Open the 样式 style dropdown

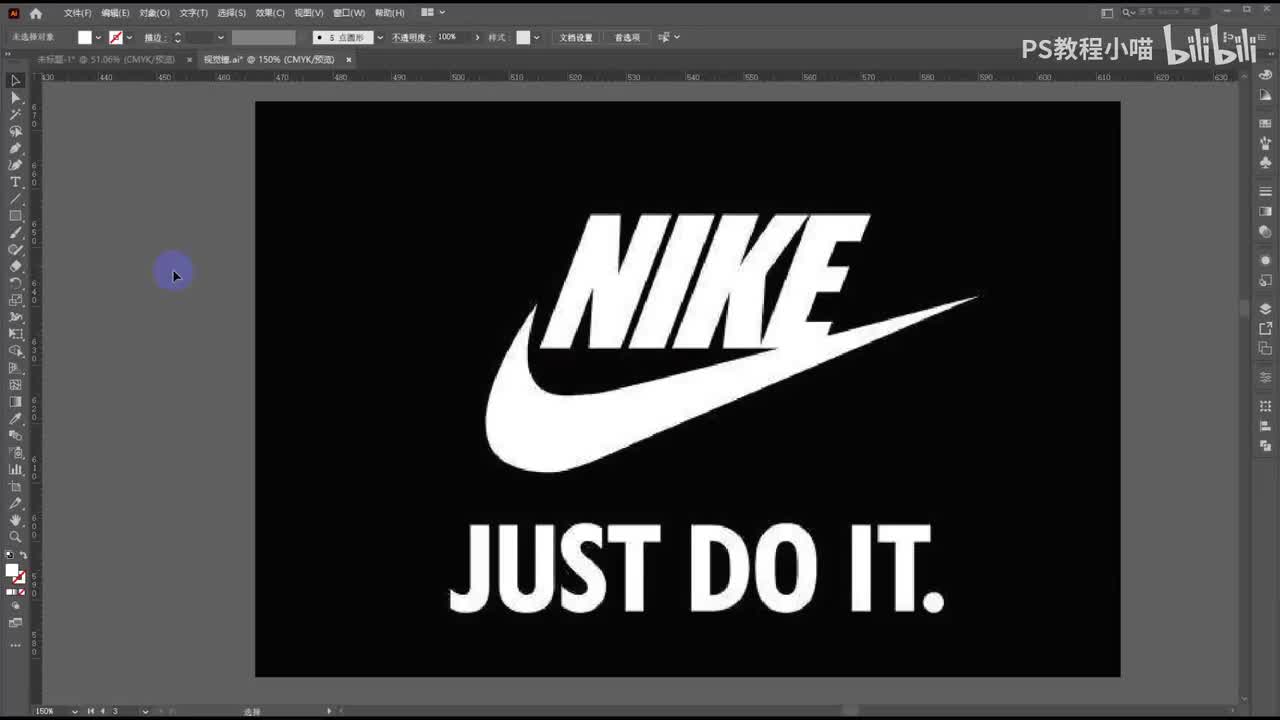click(537, 37)
